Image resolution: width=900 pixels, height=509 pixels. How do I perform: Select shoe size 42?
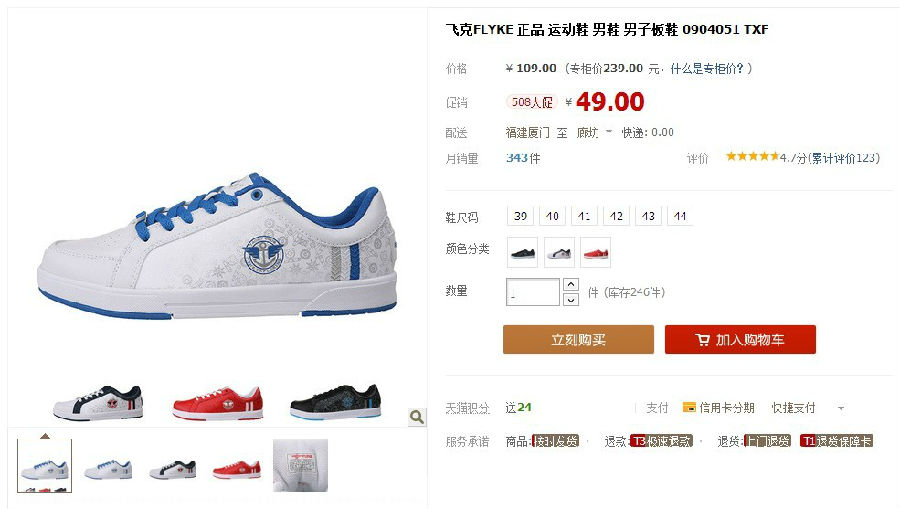pyautogui.click(x=616, y=216)
